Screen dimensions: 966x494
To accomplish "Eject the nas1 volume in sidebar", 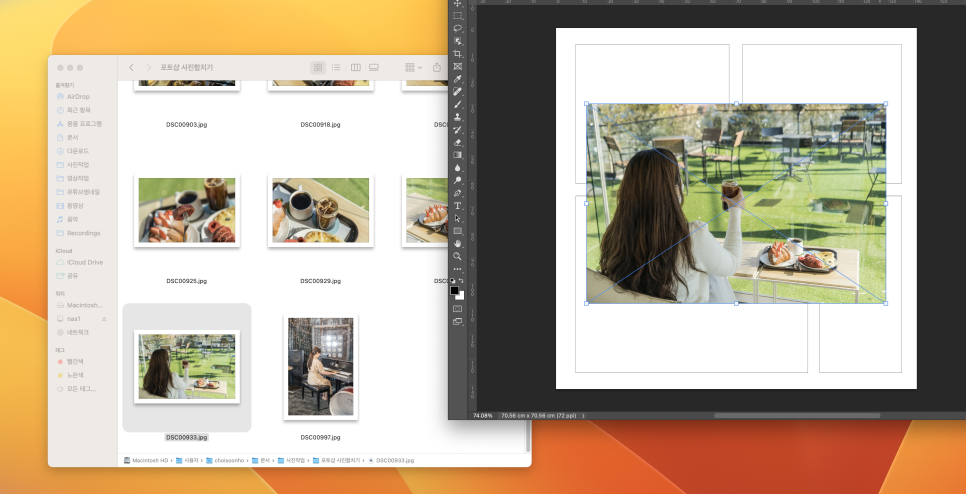I will point(104,319).
